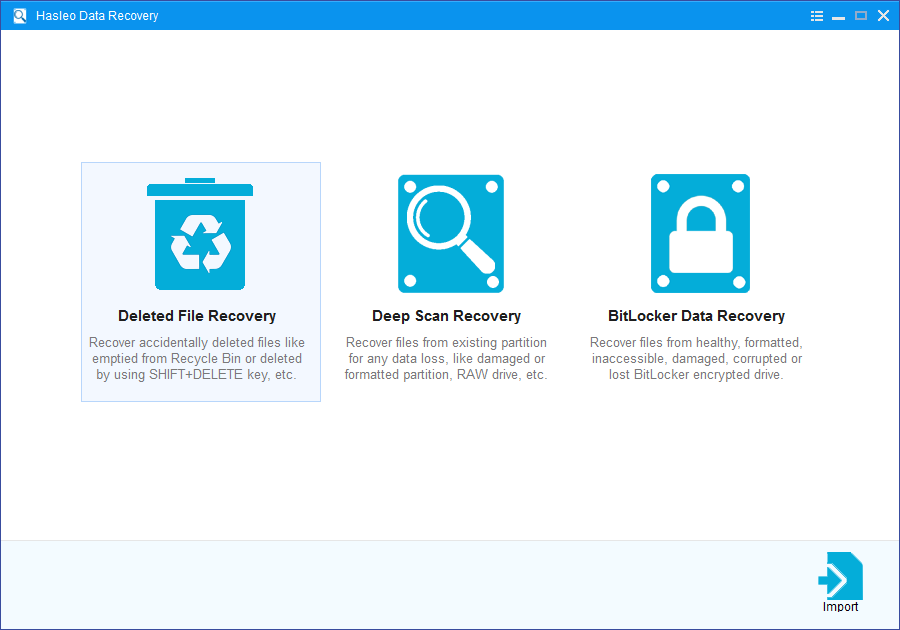Select the Deep Scan Recovery title

(x=447, y=316)
